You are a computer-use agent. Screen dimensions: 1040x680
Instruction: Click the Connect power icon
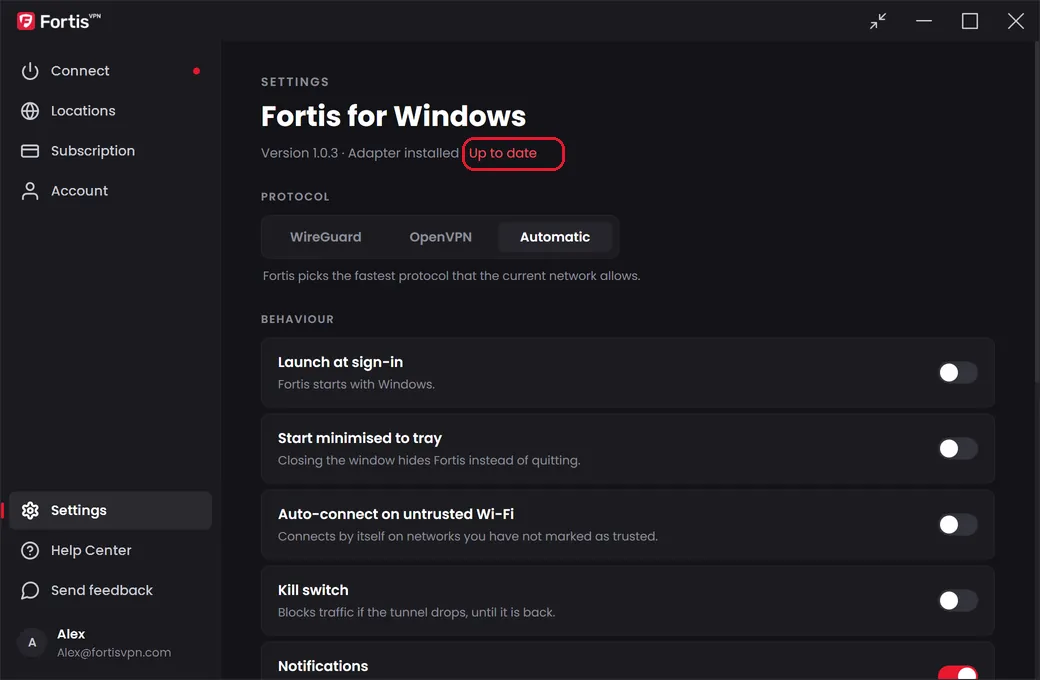click(30, 71)
